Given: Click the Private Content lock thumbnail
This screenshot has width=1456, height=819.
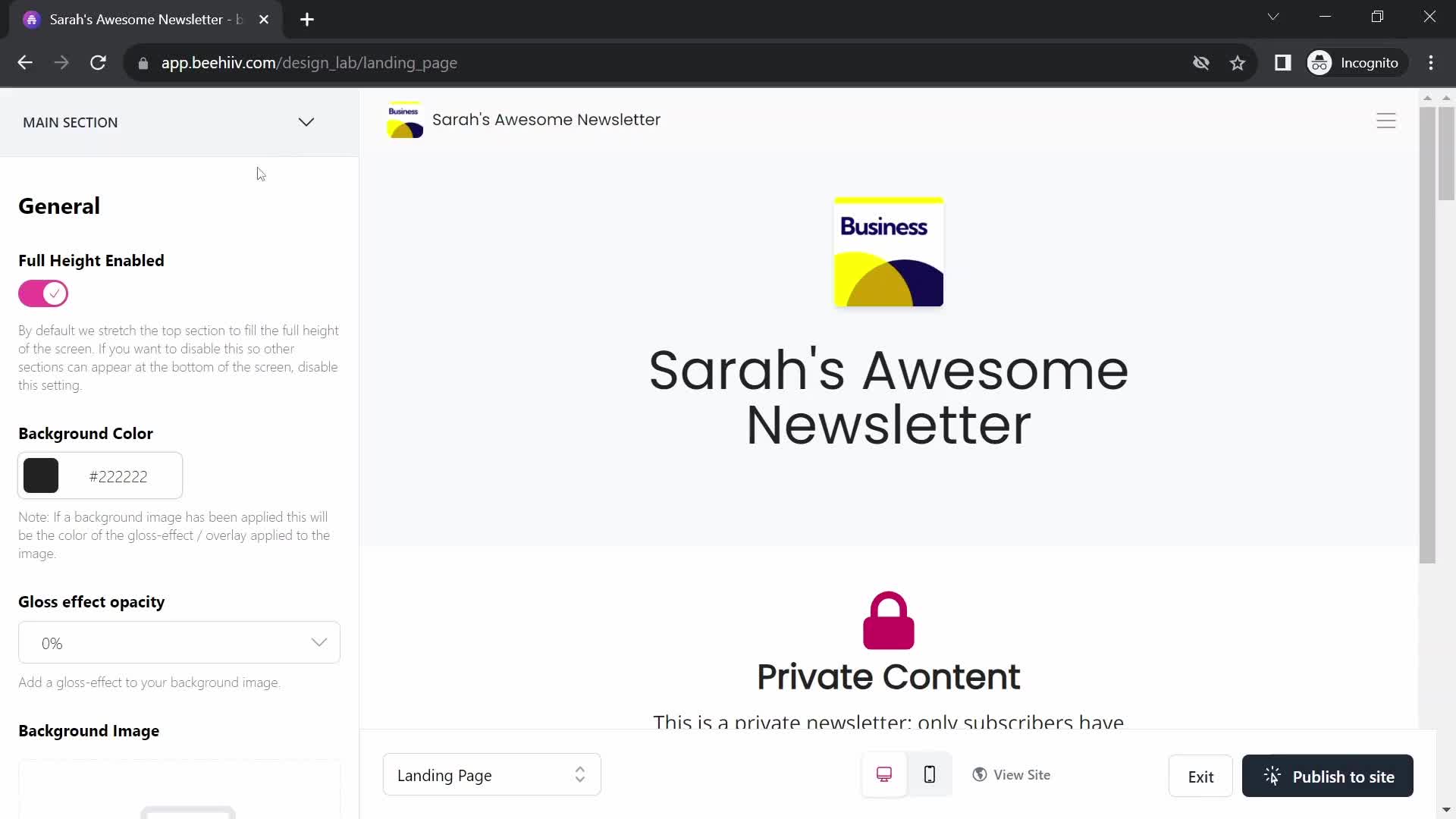Looking at the screenshot, I should click(889, 619).
